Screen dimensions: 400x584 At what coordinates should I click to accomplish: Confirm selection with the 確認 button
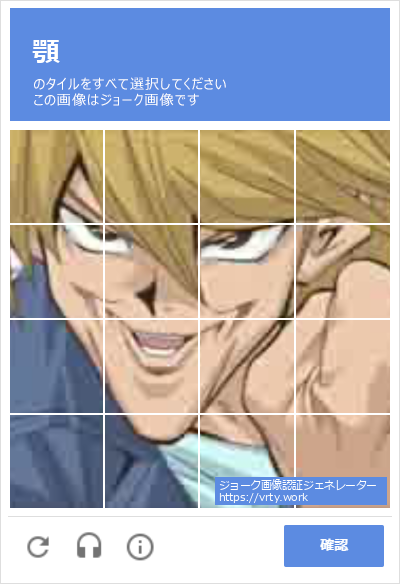point(334,546)
